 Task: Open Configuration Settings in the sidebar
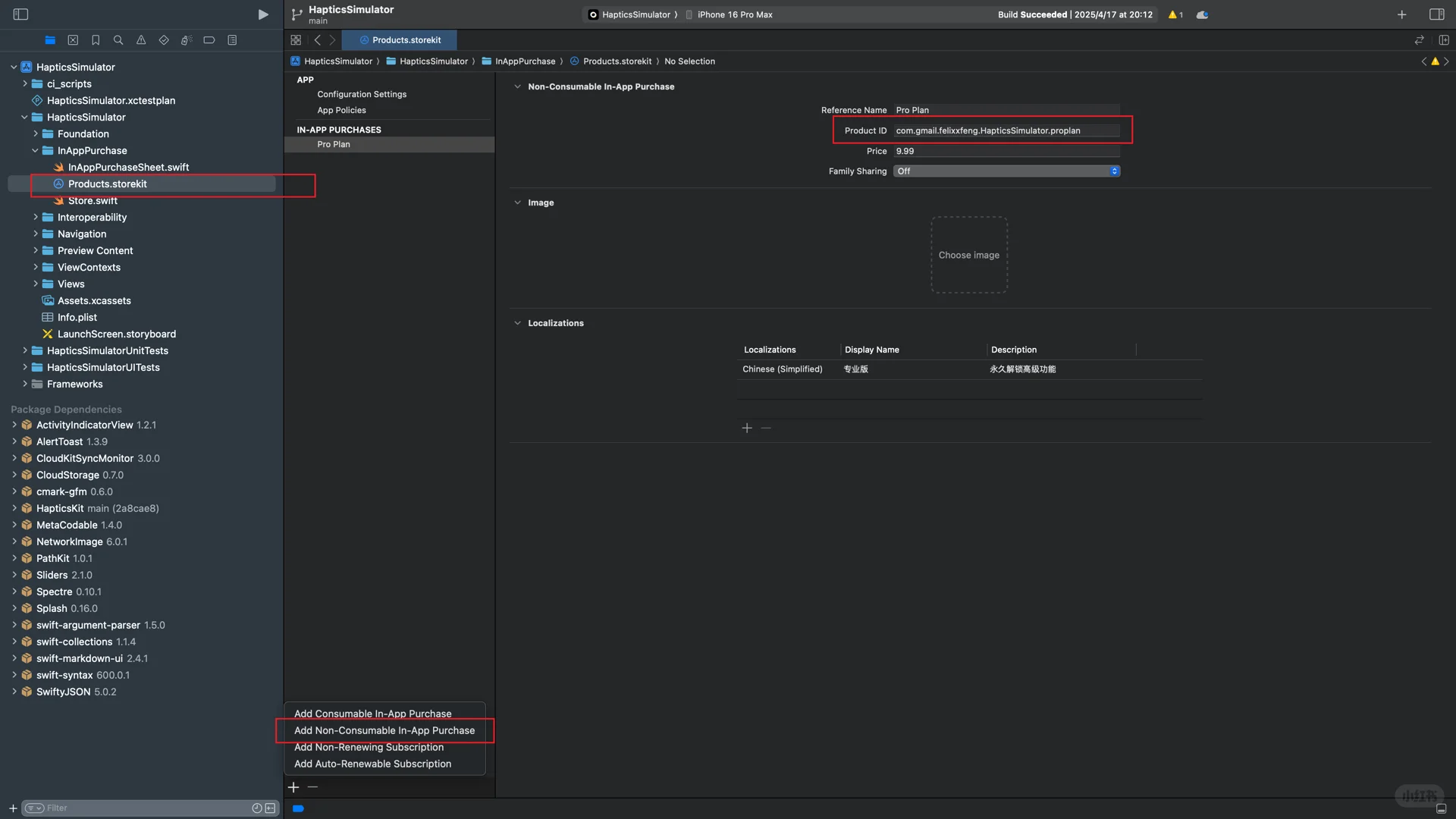tap(362, 94)
